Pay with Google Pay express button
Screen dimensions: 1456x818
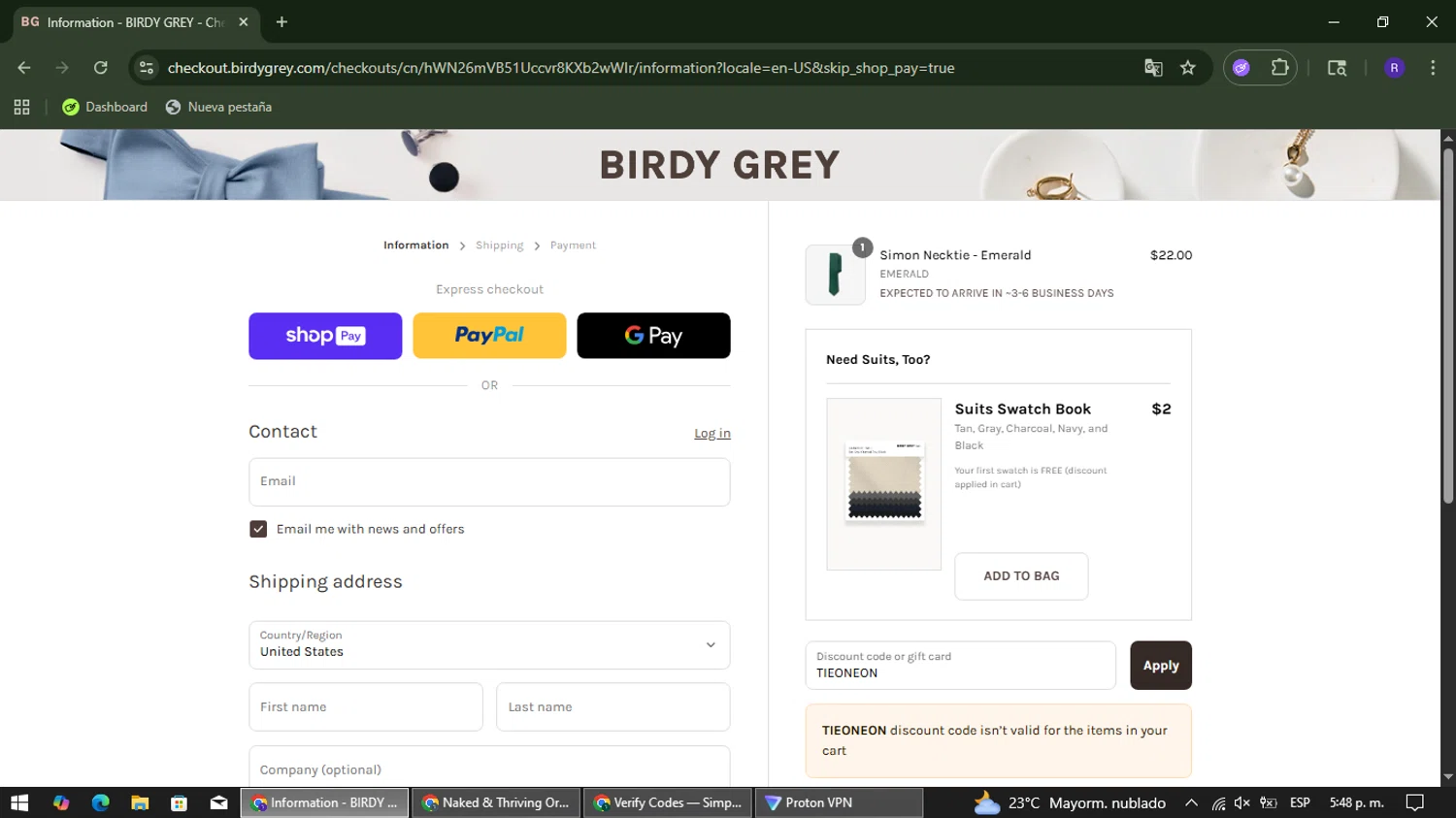653,336
